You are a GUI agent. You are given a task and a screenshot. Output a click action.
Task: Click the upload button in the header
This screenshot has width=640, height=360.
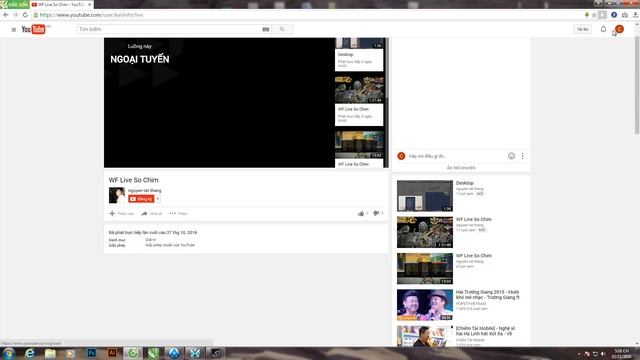tap(582, 29)
